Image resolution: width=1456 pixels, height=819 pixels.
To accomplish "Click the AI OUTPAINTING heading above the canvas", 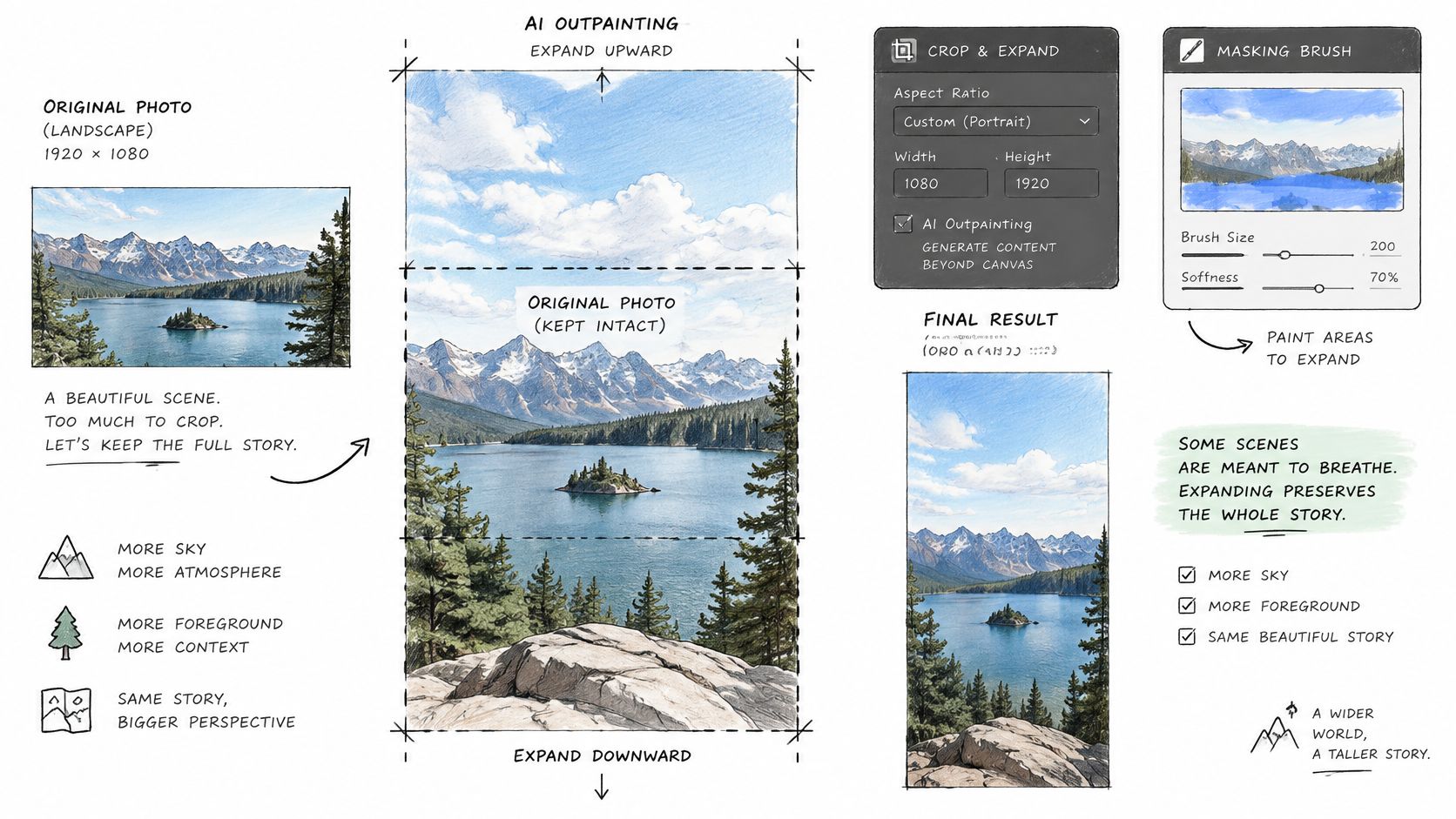I will click(602, 23).
